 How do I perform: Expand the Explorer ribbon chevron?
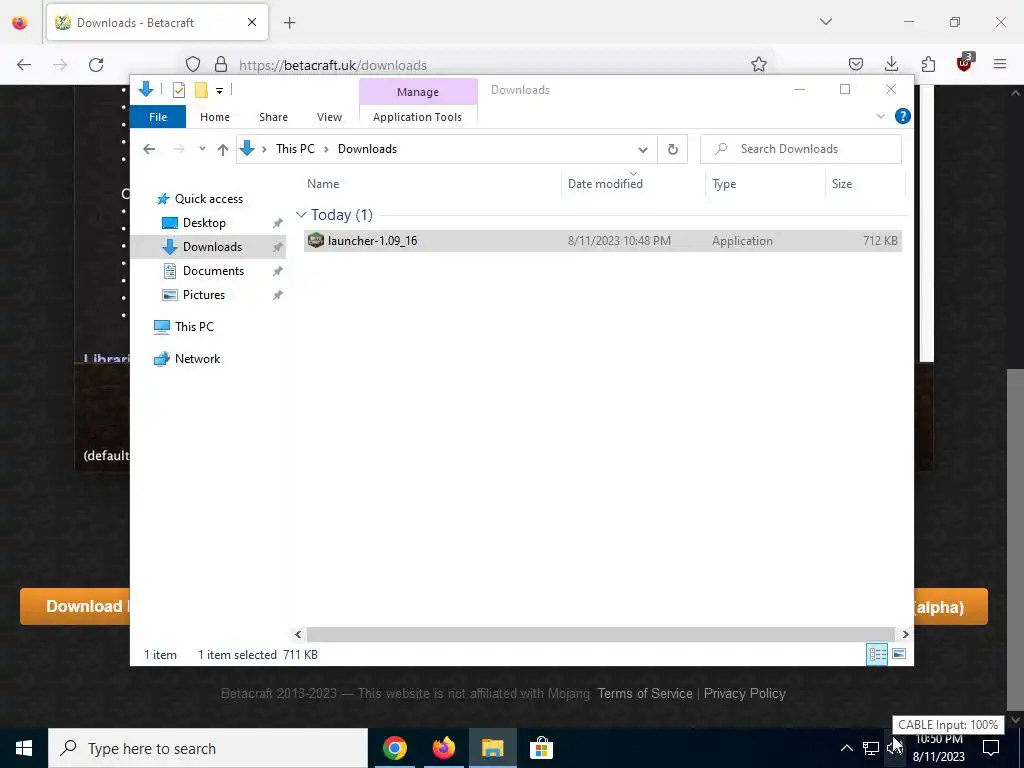pos(880,116)
